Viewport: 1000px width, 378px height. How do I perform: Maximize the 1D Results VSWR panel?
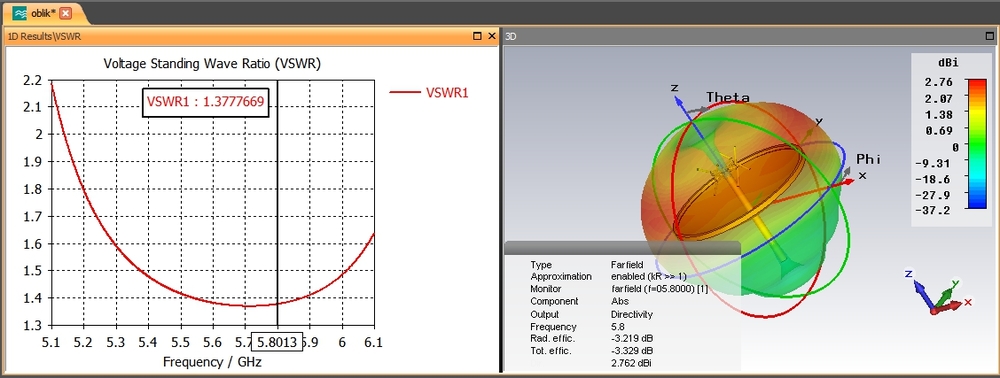tap(477, 36)
